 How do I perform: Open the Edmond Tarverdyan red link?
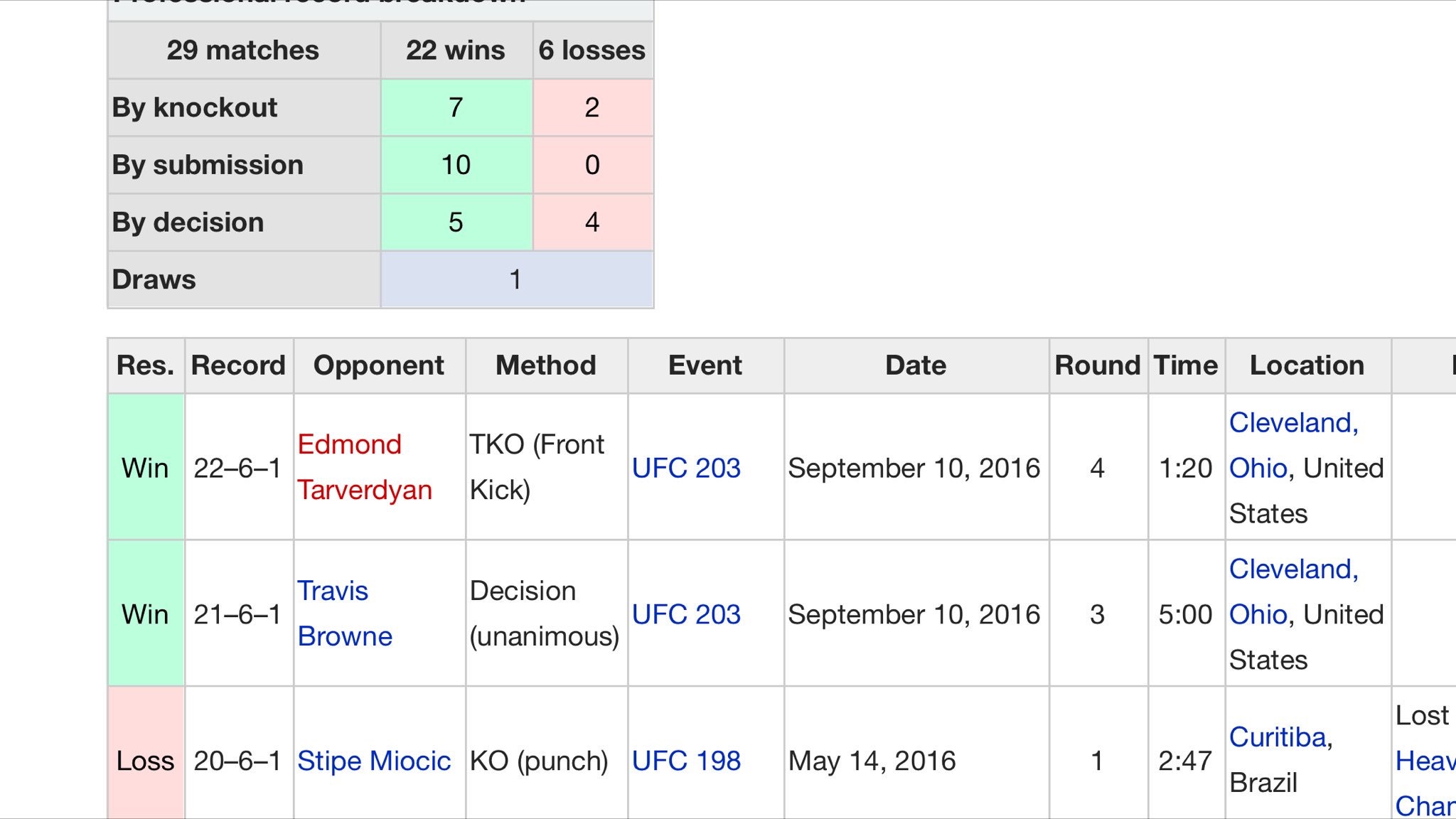[x=349, y=445]
